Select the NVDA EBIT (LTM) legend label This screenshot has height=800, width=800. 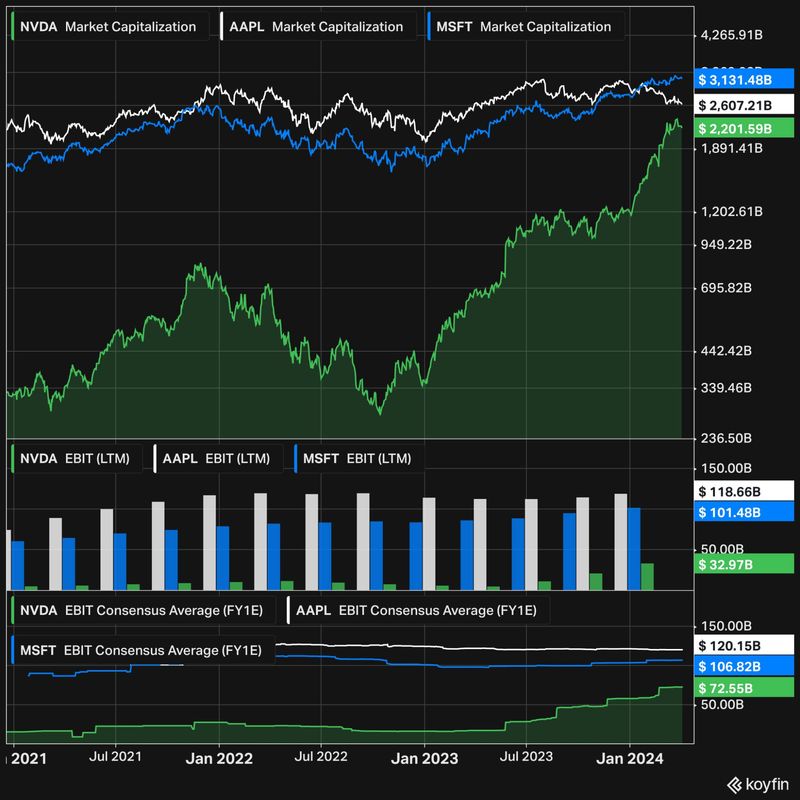point(77,459)
